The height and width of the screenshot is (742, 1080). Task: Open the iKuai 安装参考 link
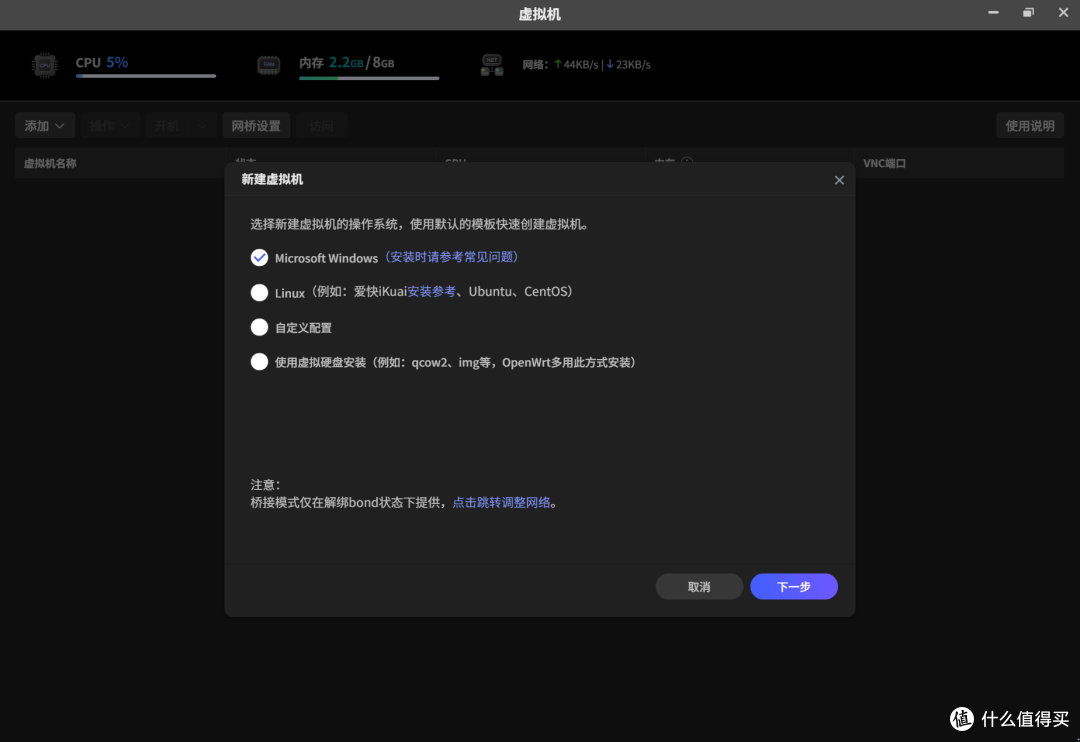tap(431, 291)
